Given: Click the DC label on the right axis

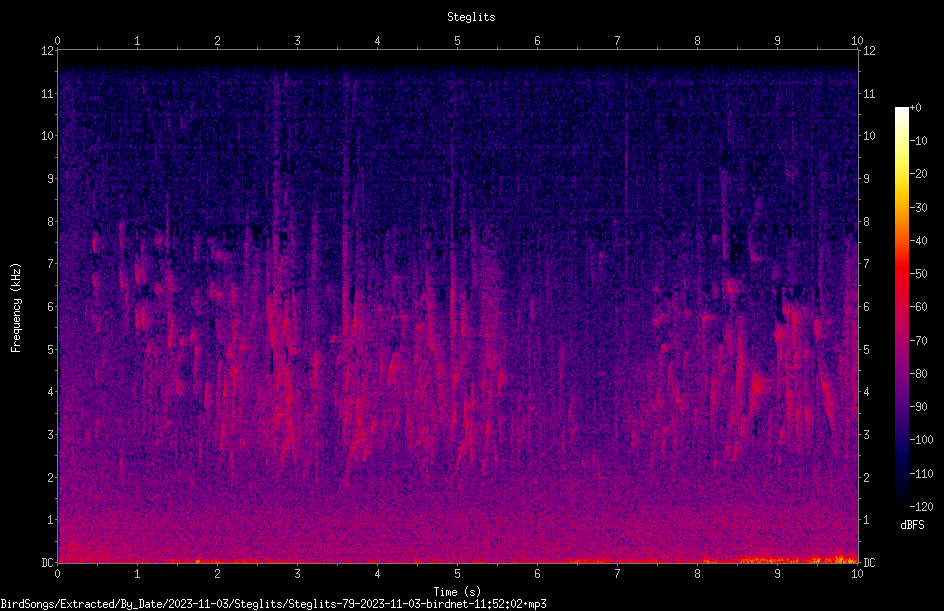Looking at the screenshot, I should coord(869,562).
